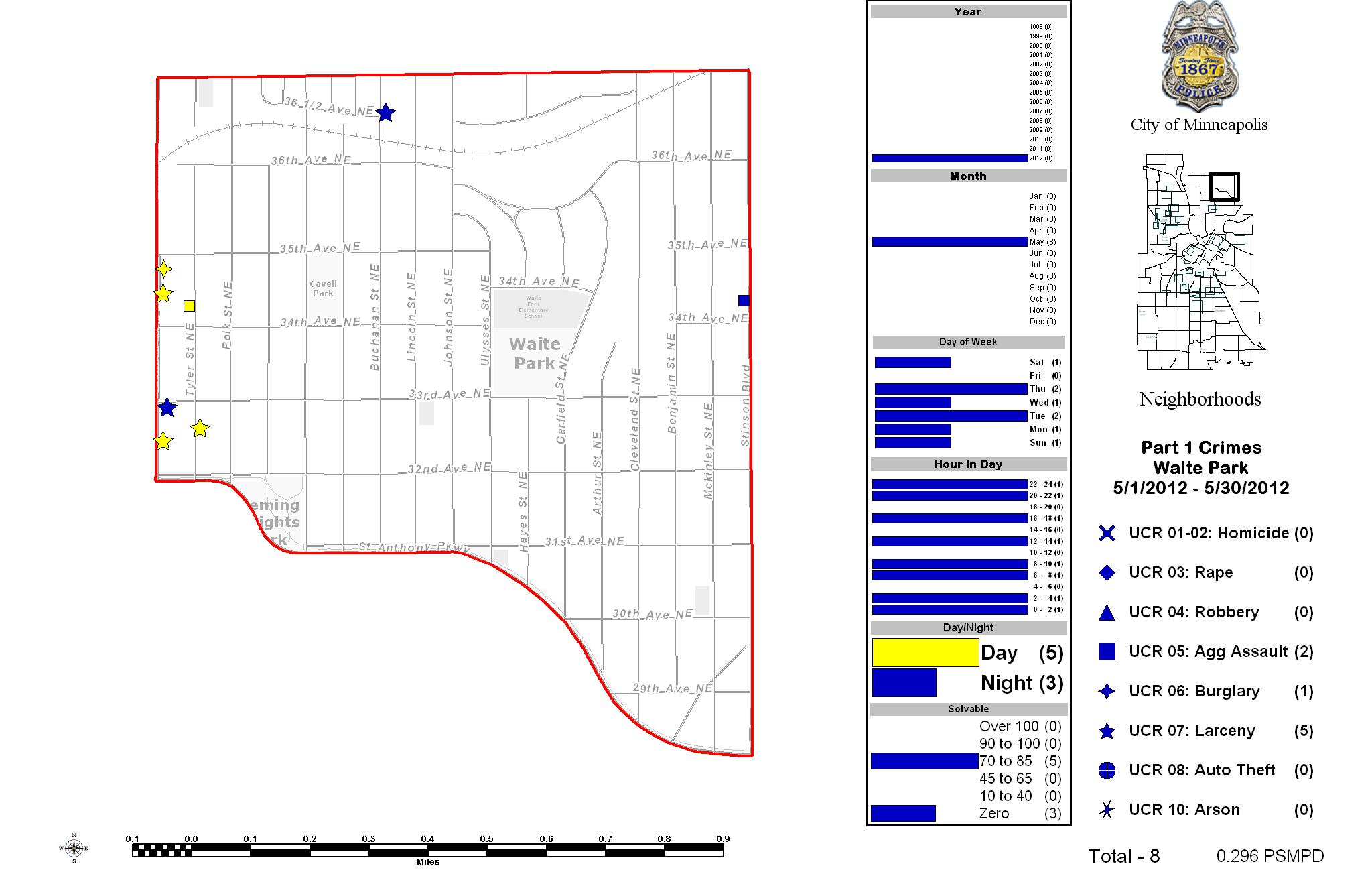Select the UCR 06 Burglary four-point star icon
Image resolution: width=1372 pixels, height=870 pixels.
[x=1105, y=690]
